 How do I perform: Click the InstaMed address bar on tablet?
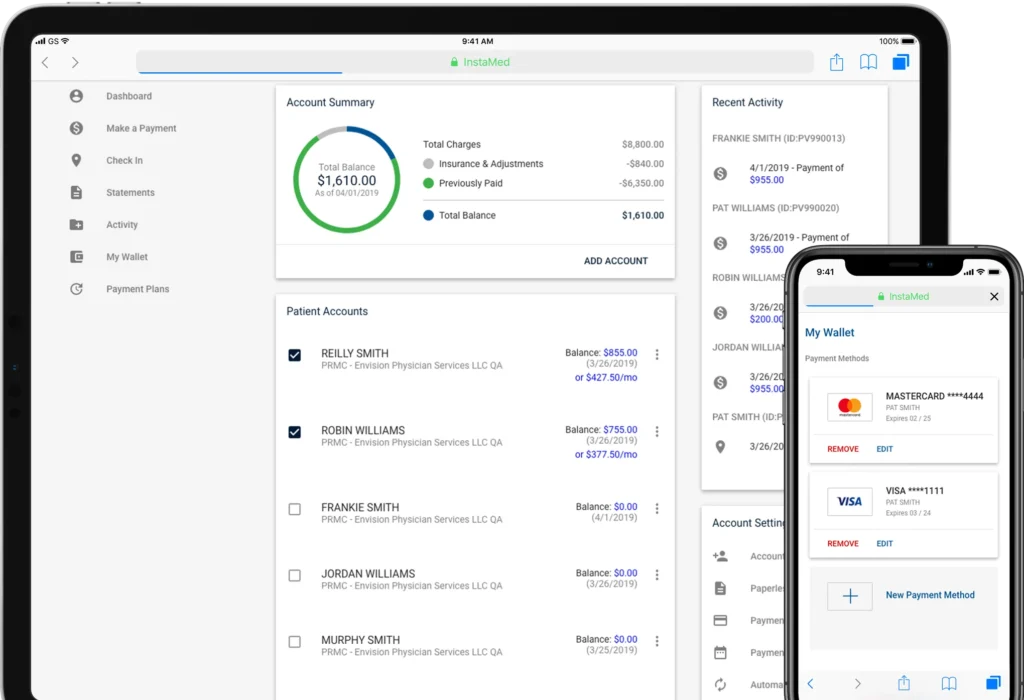(x=475, y=62)
